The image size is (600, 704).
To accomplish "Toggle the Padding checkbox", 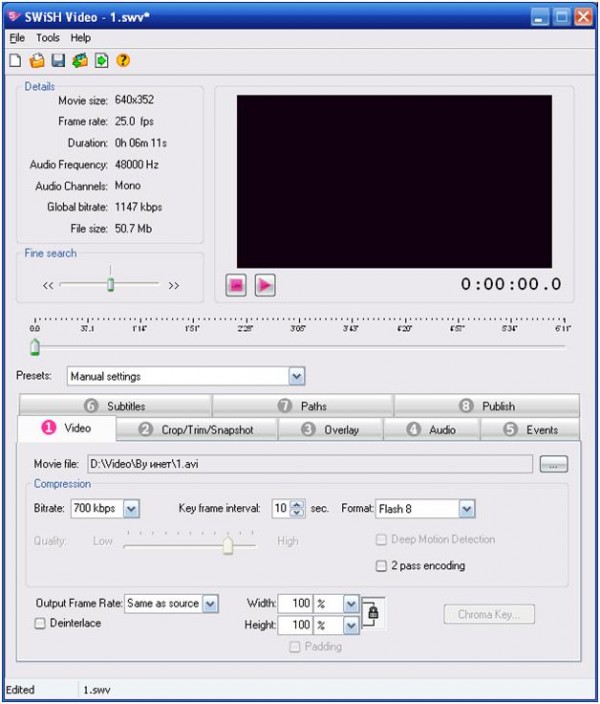I will click(295, 647).
